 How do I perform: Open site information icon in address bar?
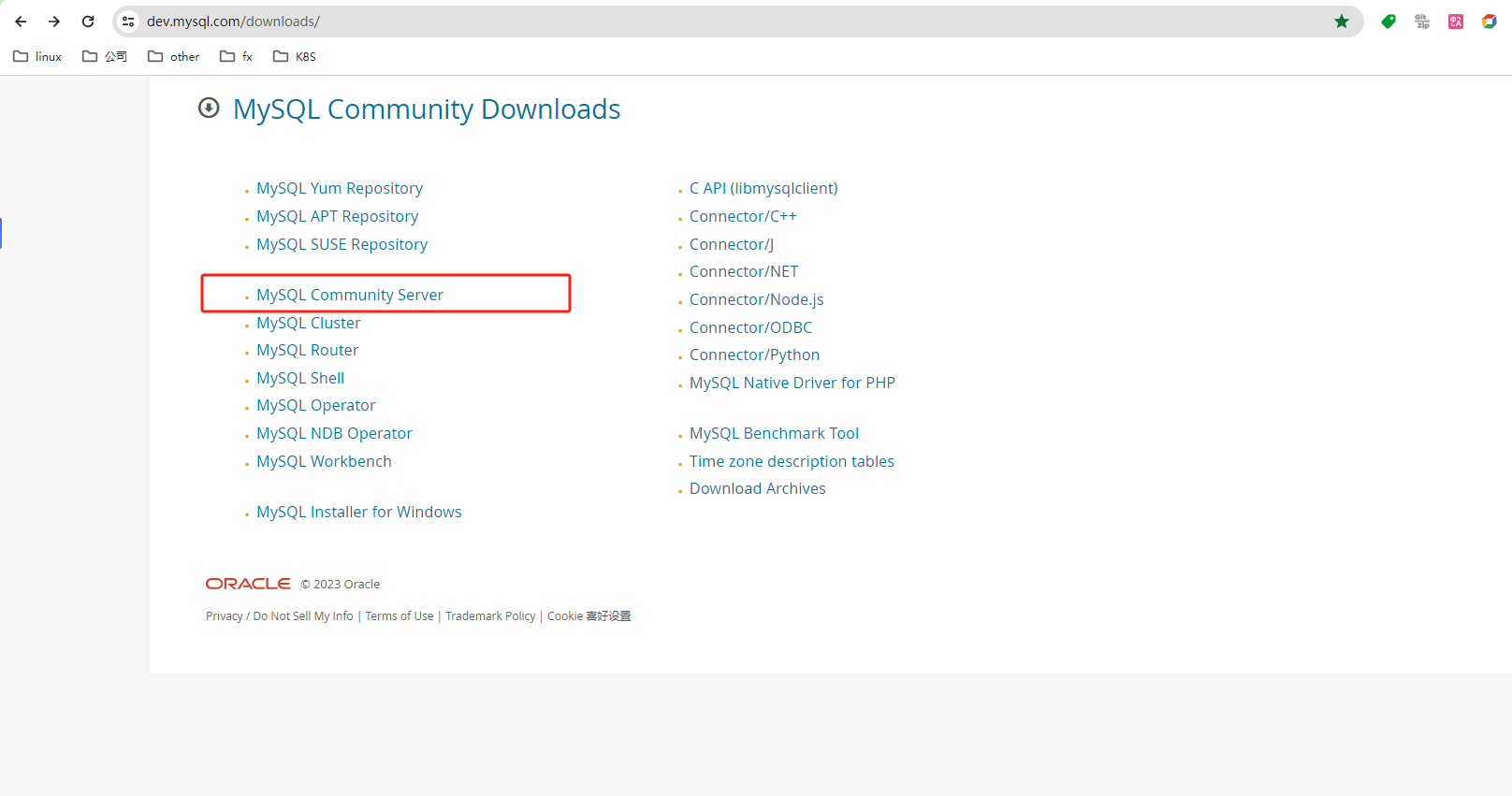[129, 22]
